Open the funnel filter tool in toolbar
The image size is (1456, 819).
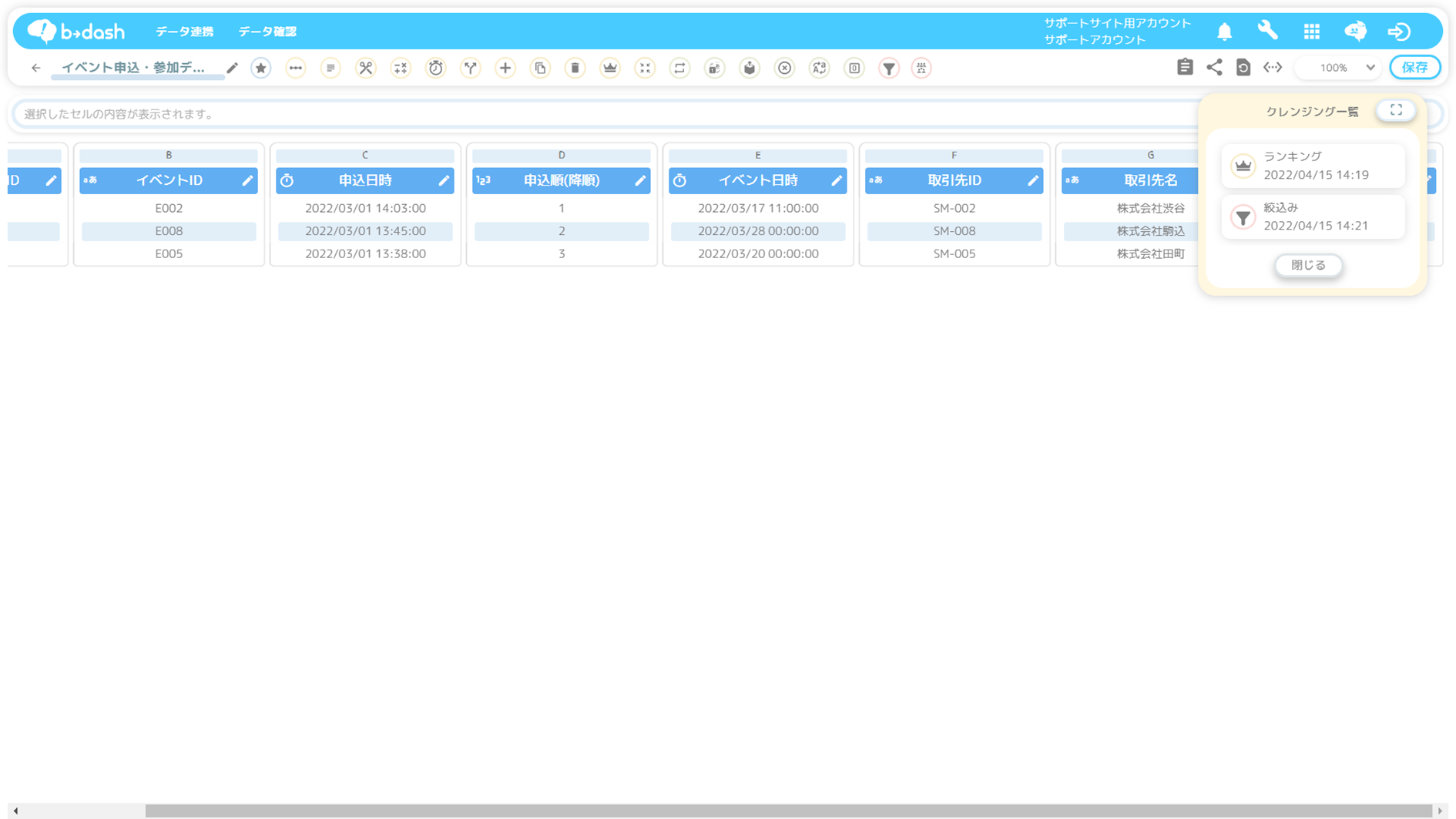coord(889,68)
